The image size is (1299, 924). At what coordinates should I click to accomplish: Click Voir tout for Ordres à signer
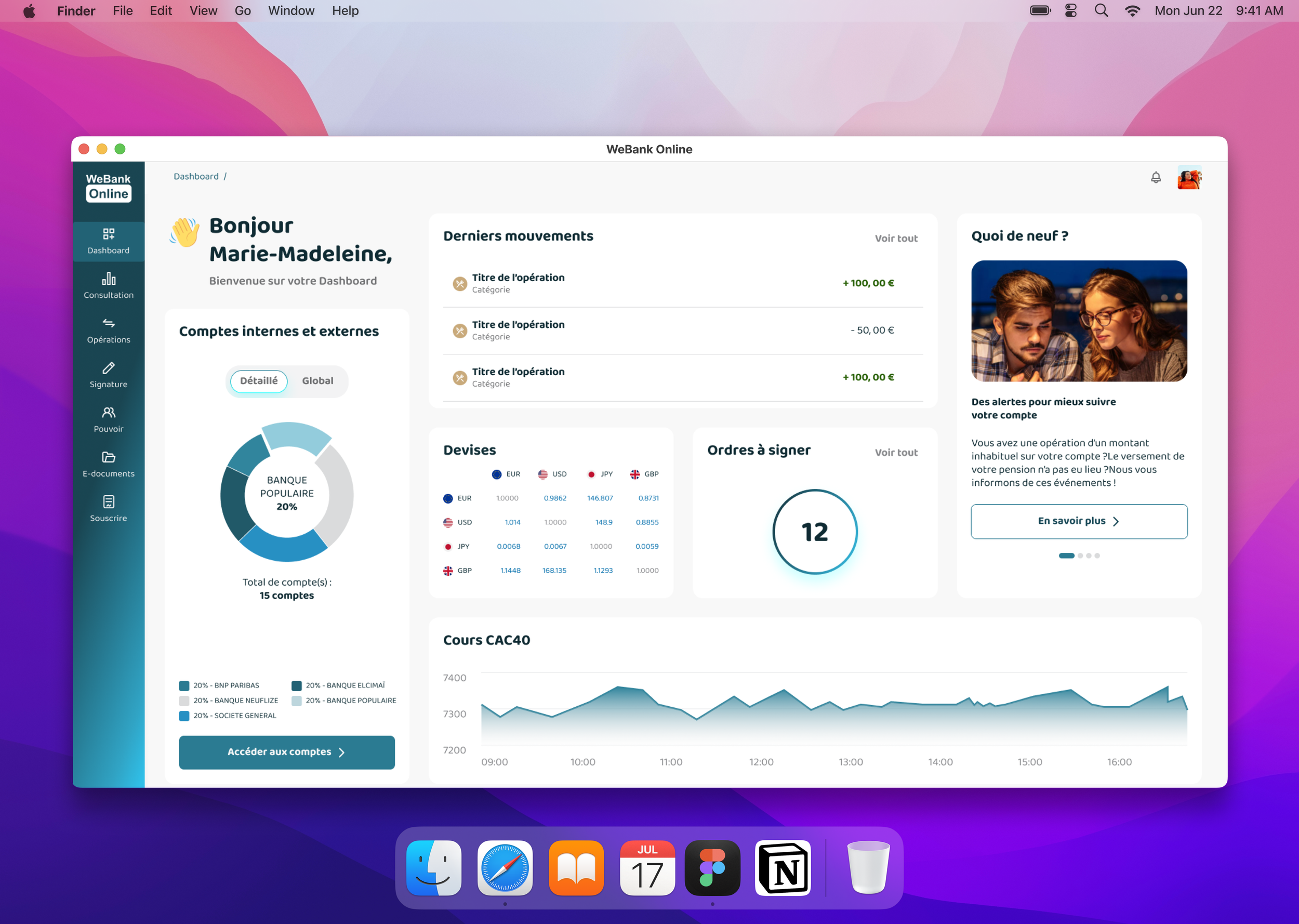896,452
